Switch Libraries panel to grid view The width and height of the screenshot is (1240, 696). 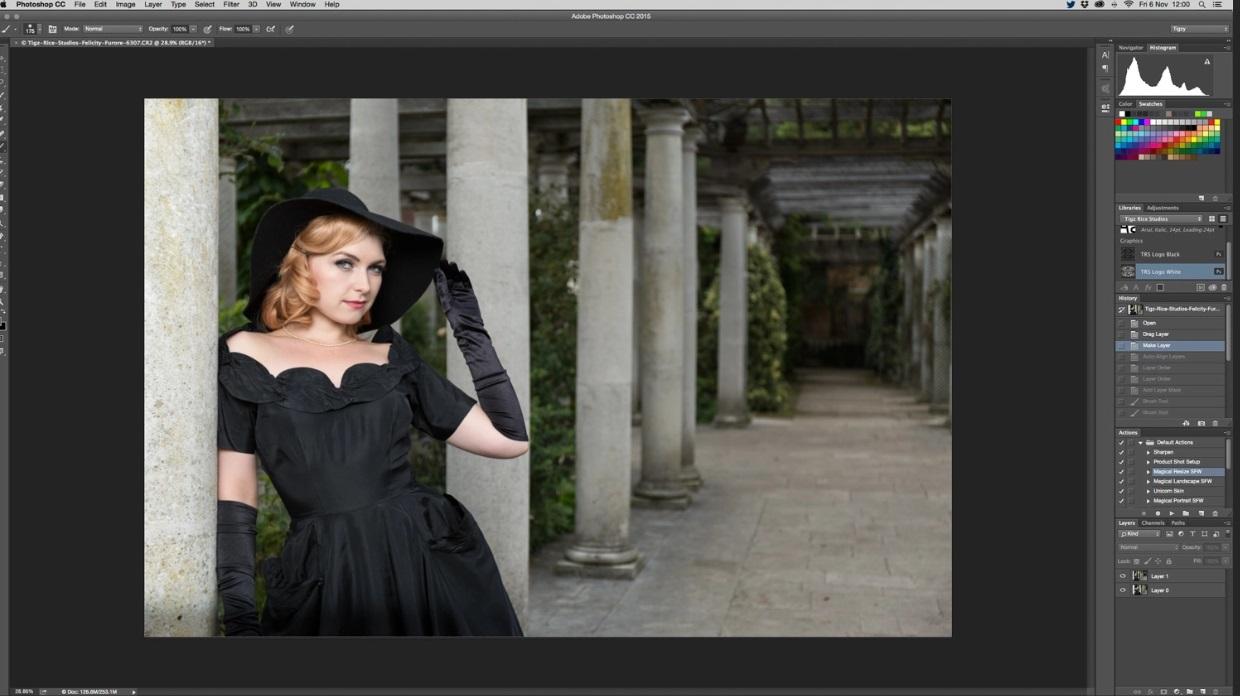(1212, 219)
